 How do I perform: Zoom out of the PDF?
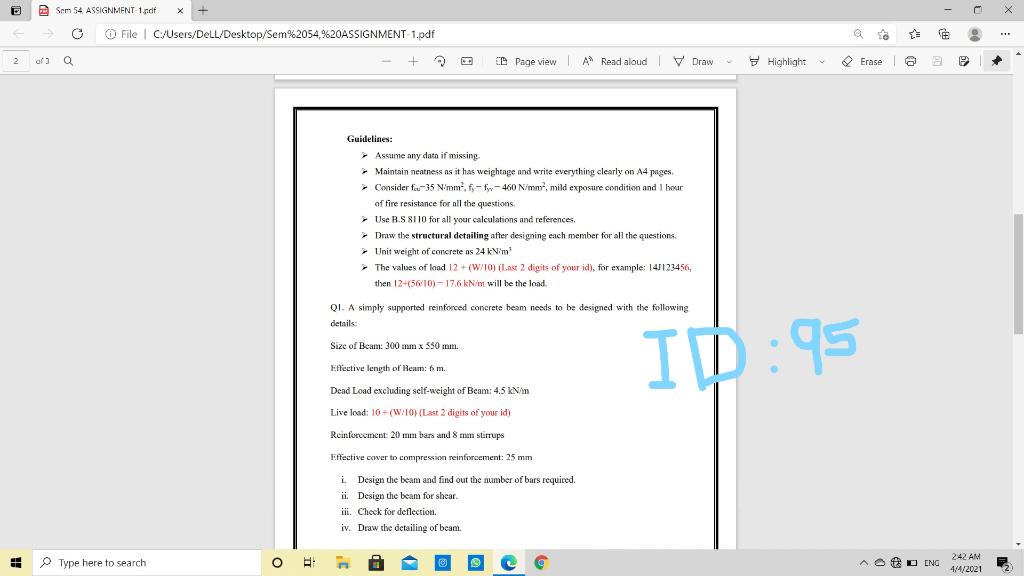[387, 61]
